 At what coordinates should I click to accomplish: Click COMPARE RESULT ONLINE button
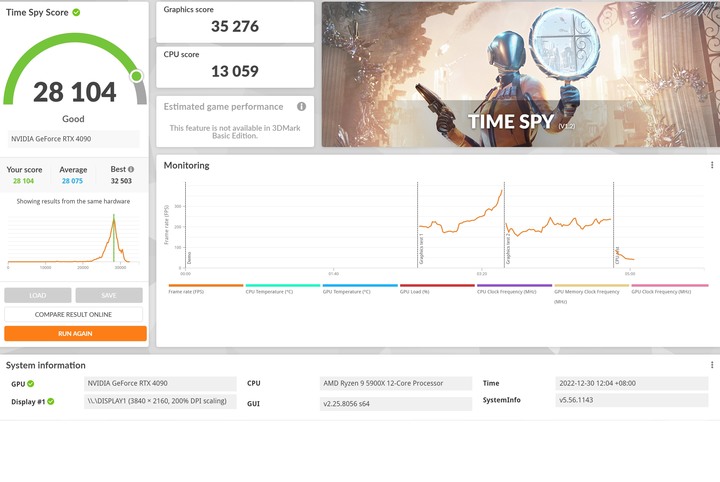[73, 314]
